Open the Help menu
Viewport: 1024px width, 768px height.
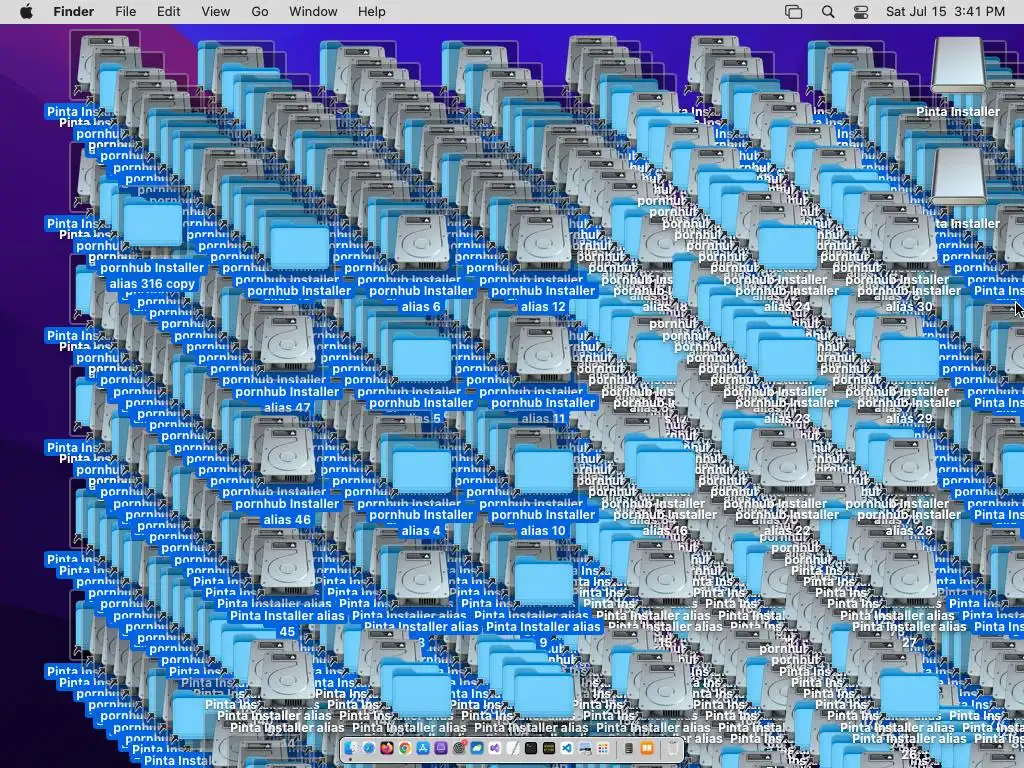click(x=372, y=12)
